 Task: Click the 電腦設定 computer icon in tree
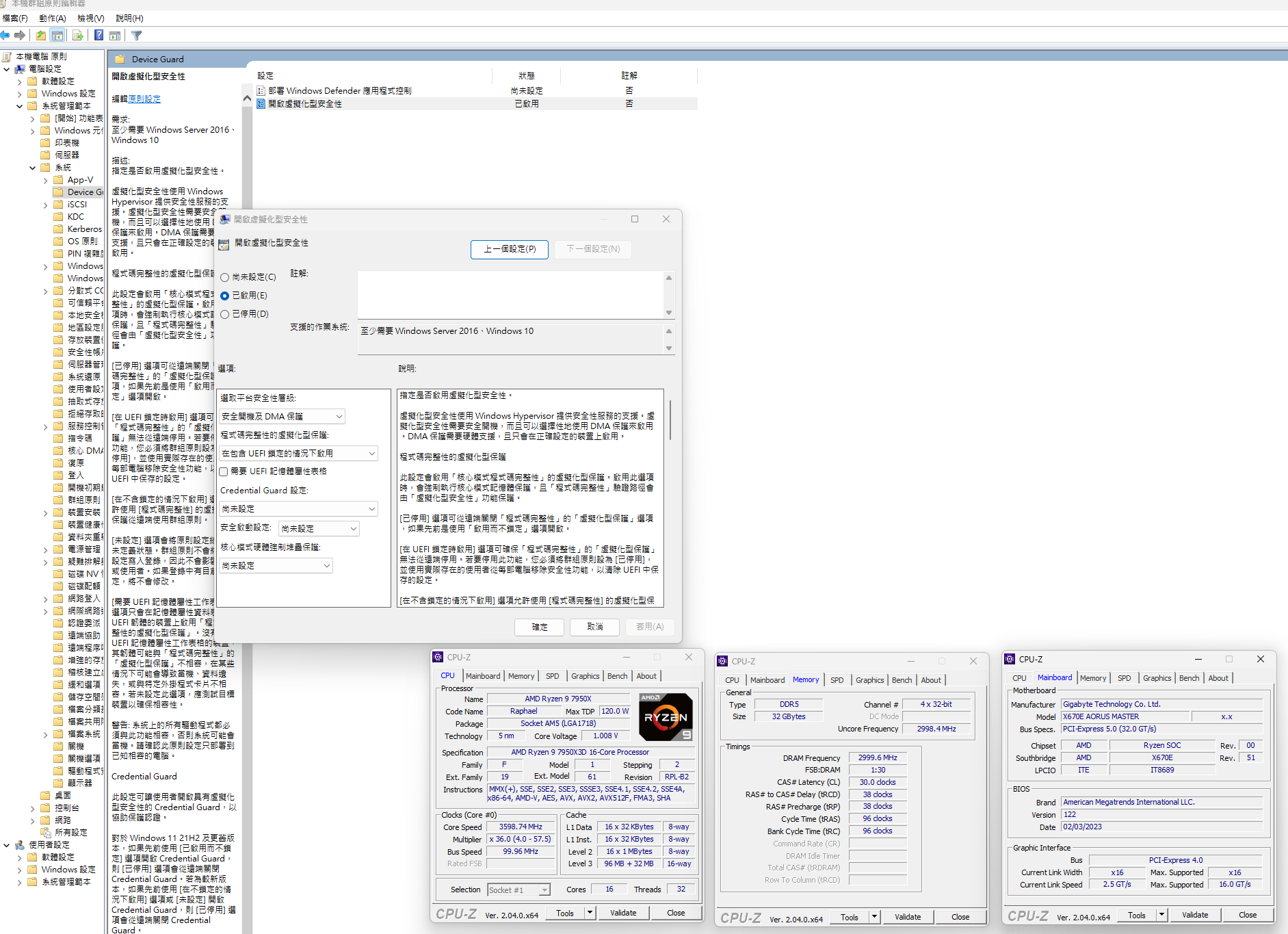point(20,69)
